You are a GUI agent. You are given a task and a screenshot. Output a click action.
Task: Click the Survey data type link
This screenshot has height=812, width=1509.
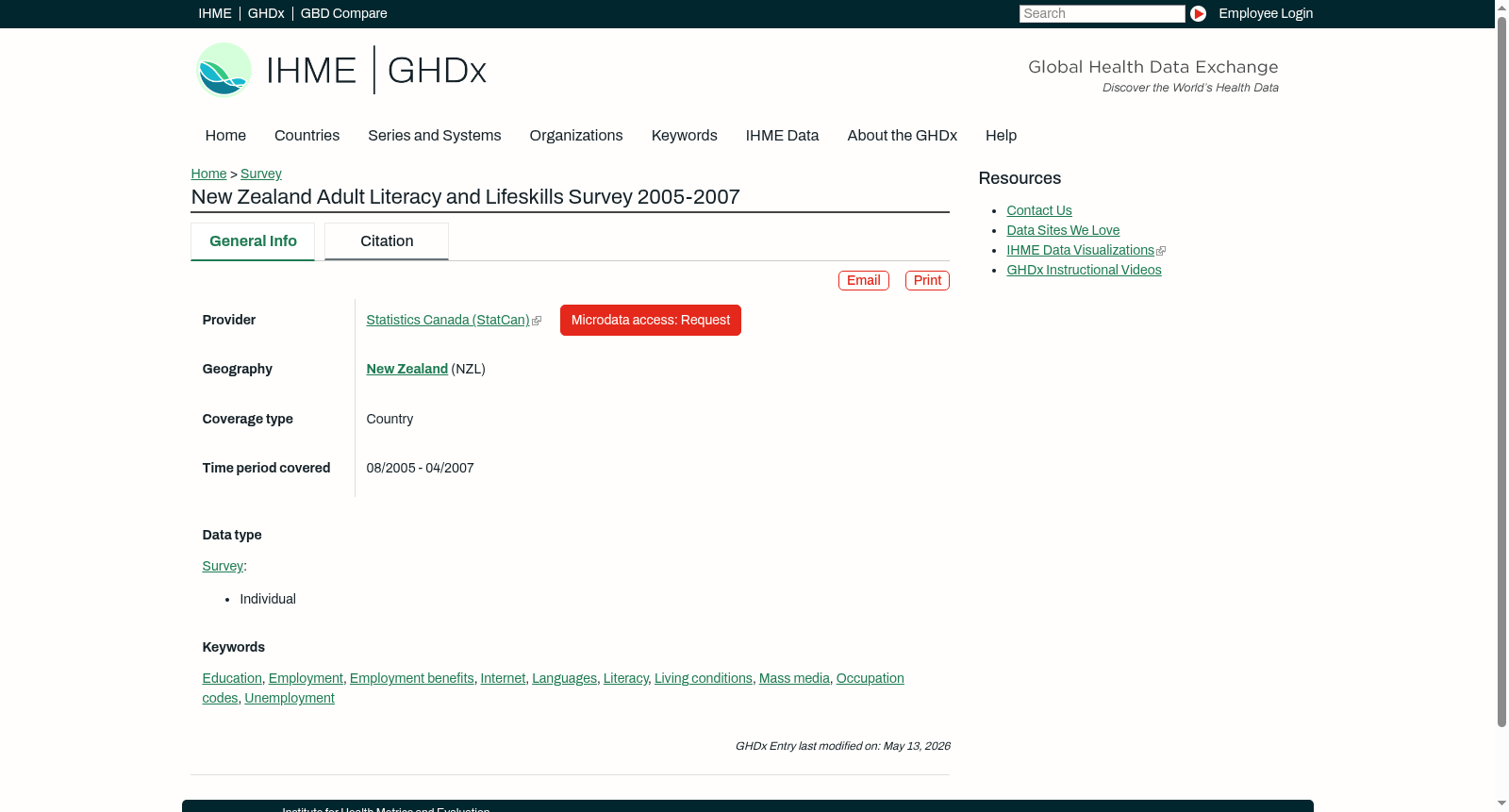pos(223,566)
